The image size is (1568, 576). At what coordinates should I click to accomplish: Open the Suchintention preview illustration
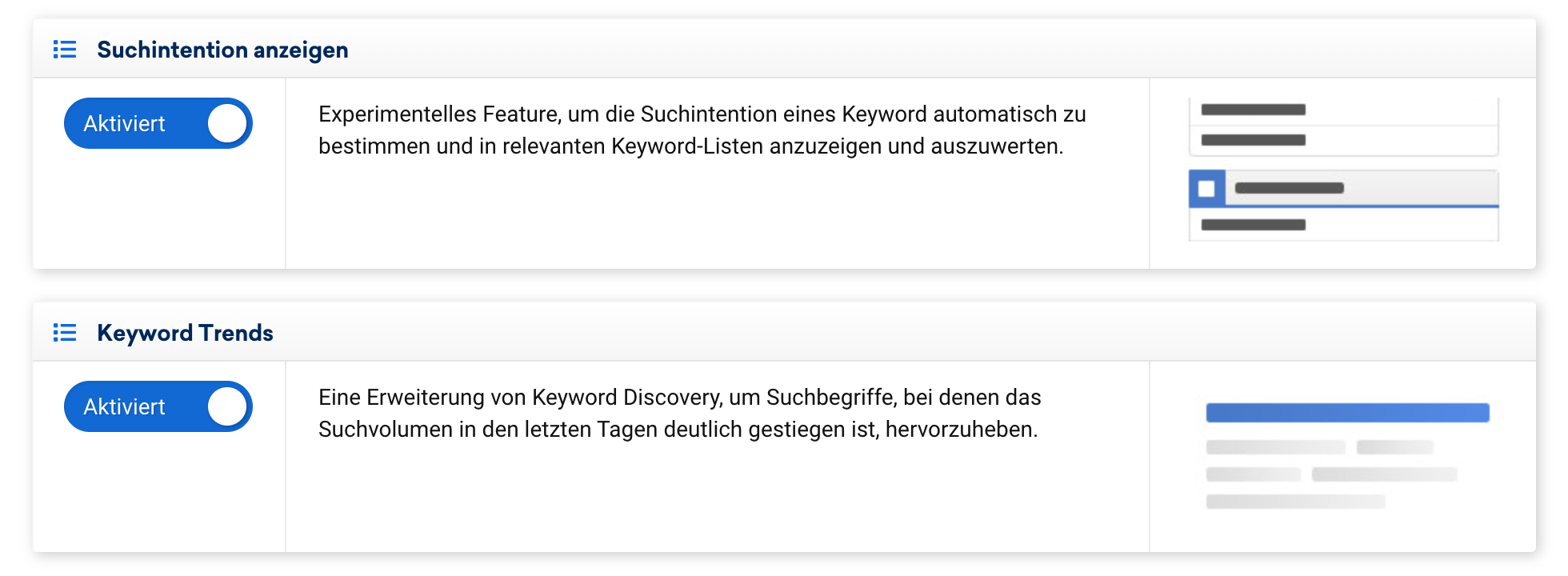(1343, 170)
